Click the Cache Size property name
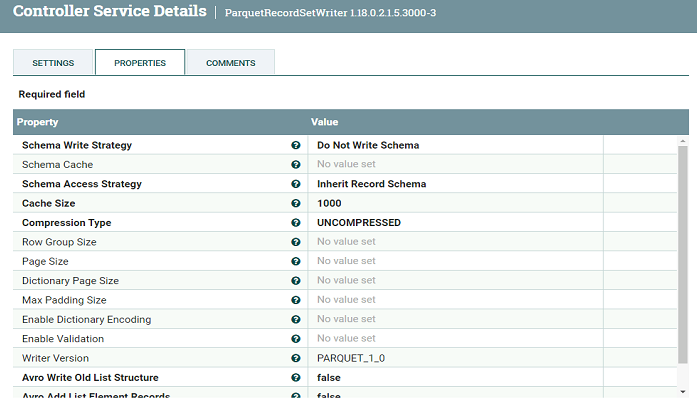 pos(48,203)
